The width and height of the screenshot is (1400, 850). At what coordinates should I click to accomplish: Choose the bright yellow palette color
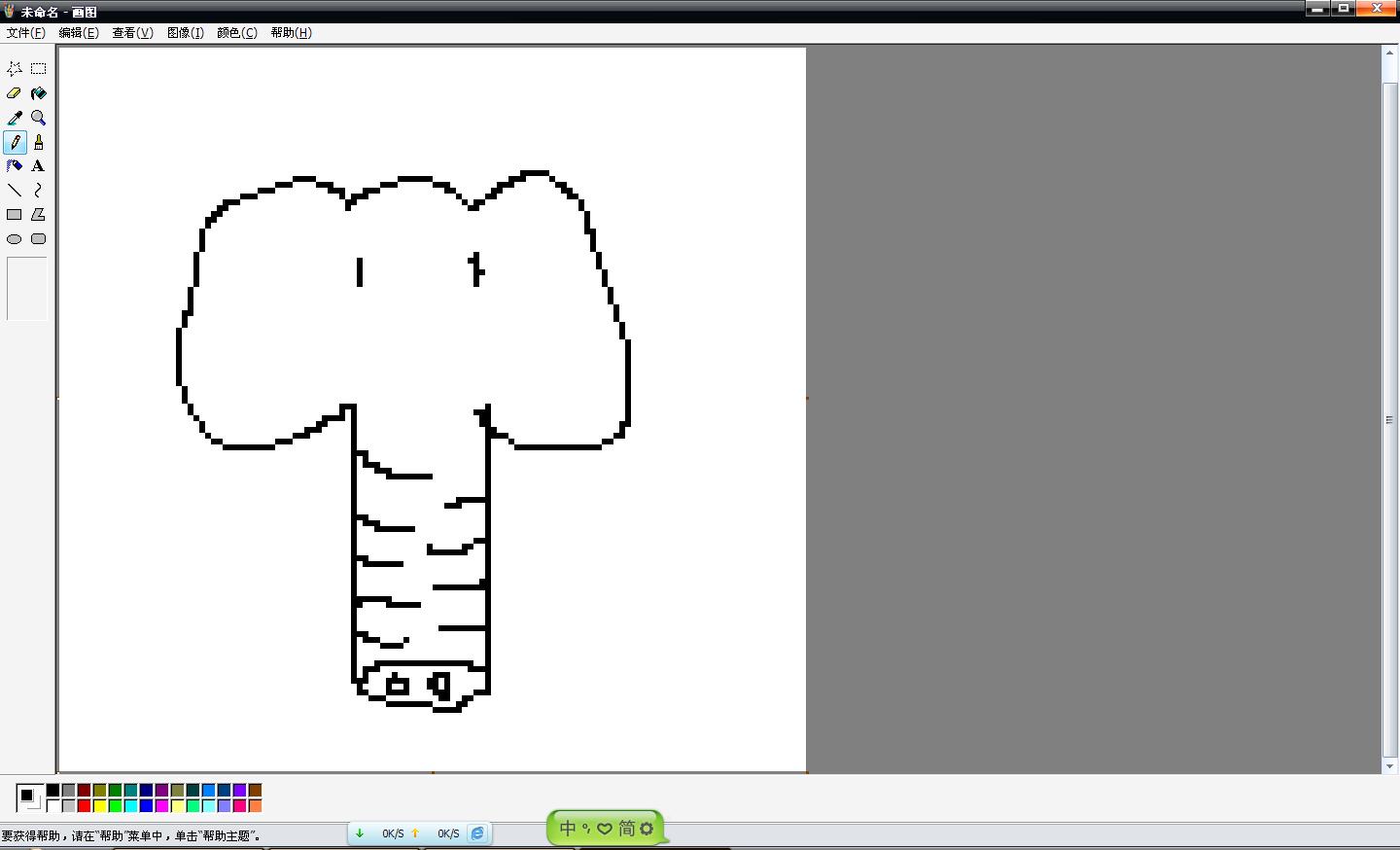pyautogui.click(x=100, y=805)
